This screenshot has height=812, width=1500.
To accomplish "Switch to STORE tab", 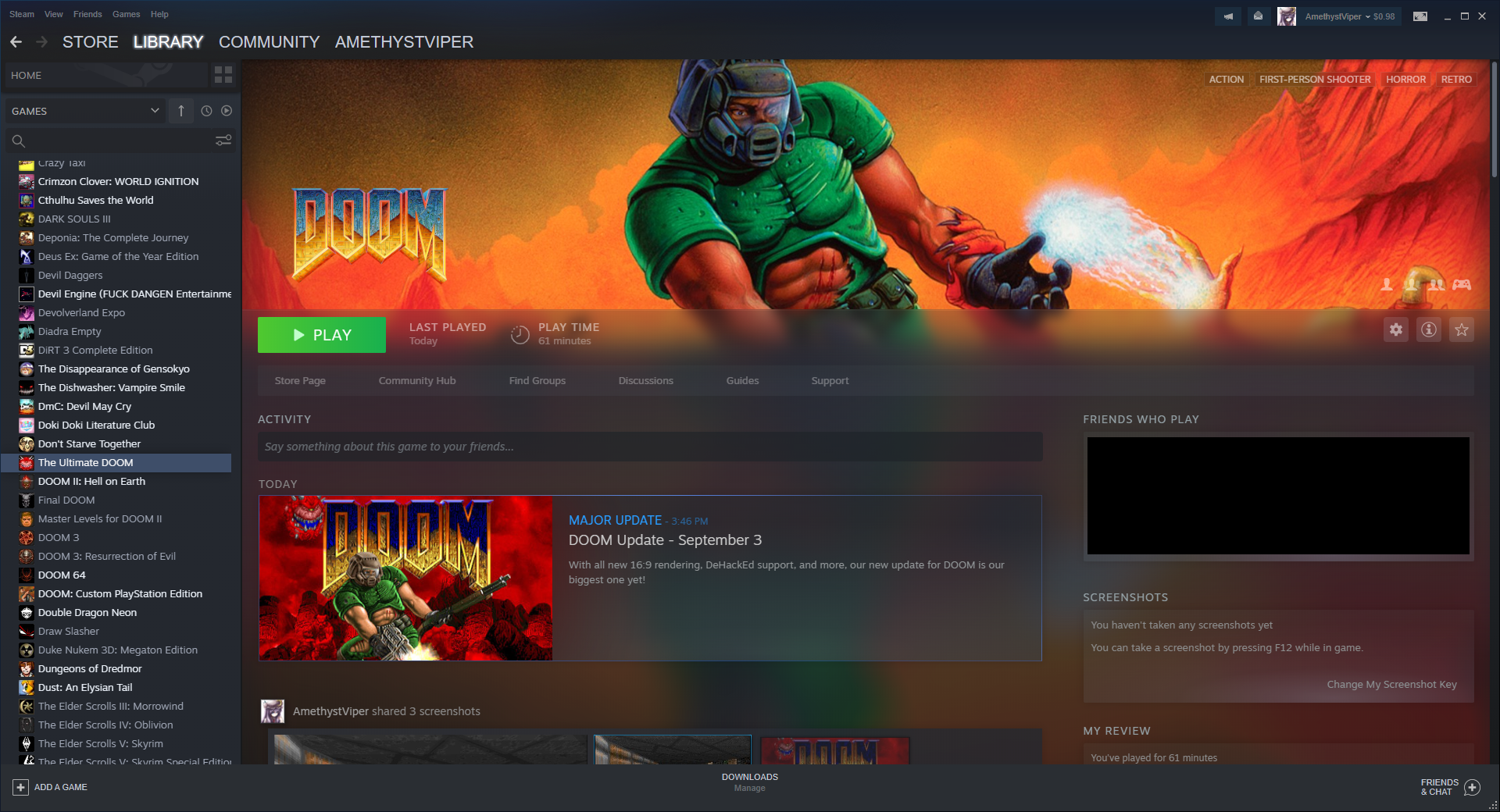I will coord(91,42).
